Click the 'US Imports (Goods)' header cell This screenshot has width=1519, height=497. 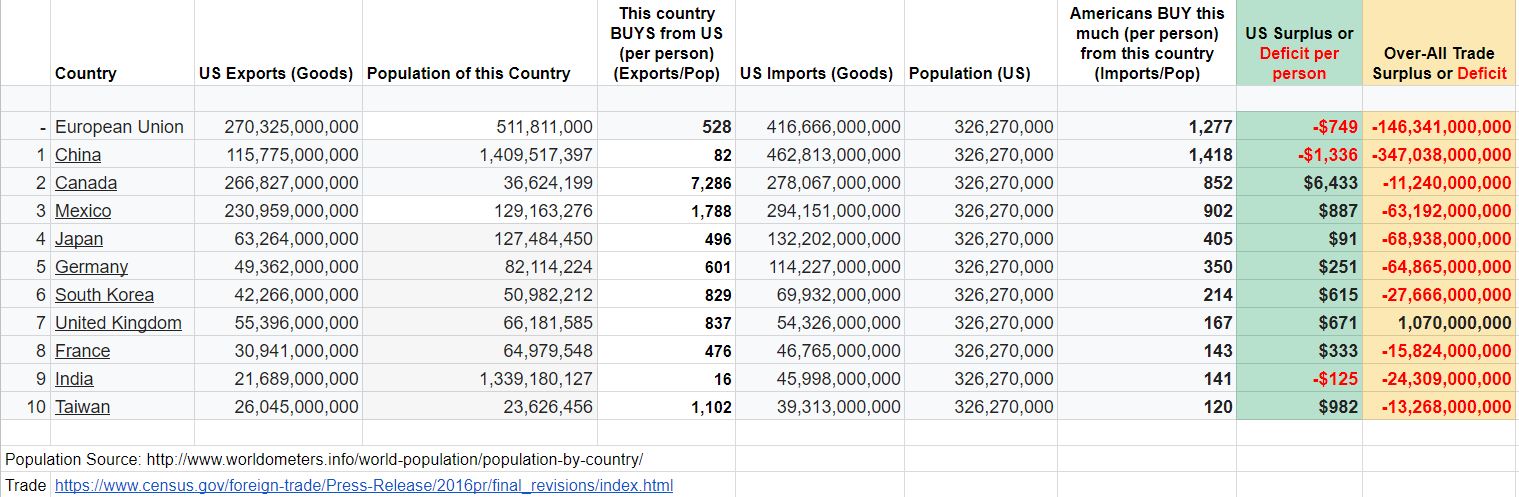(816, 73)
